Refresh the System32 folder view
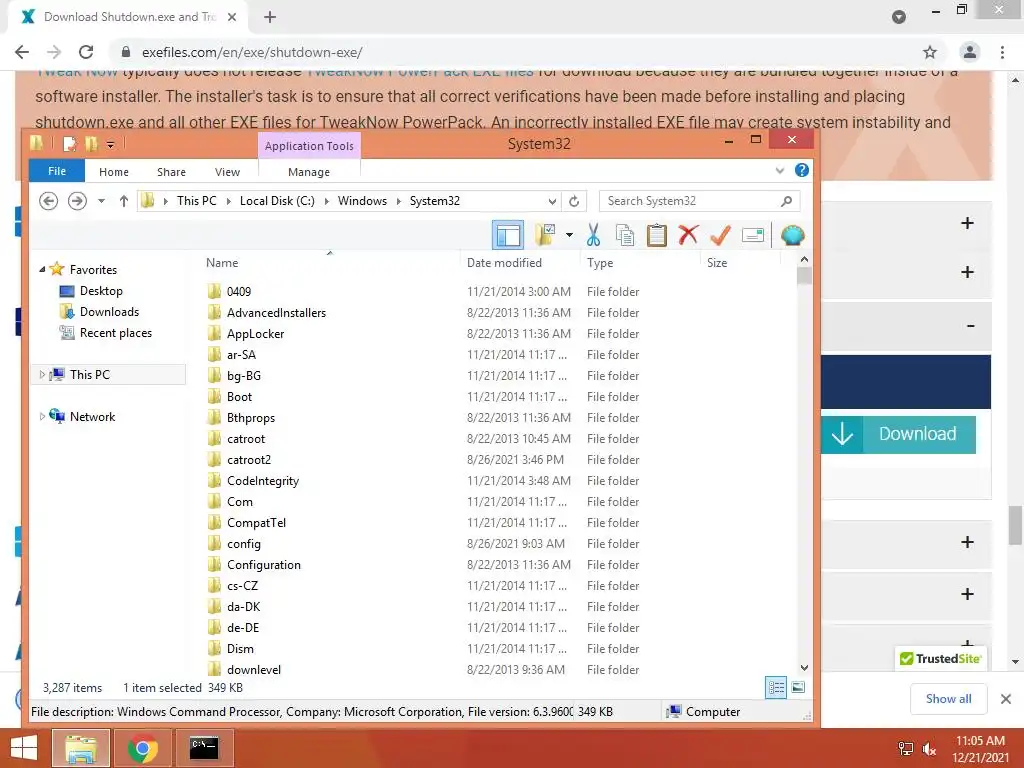 coord(573,201)
